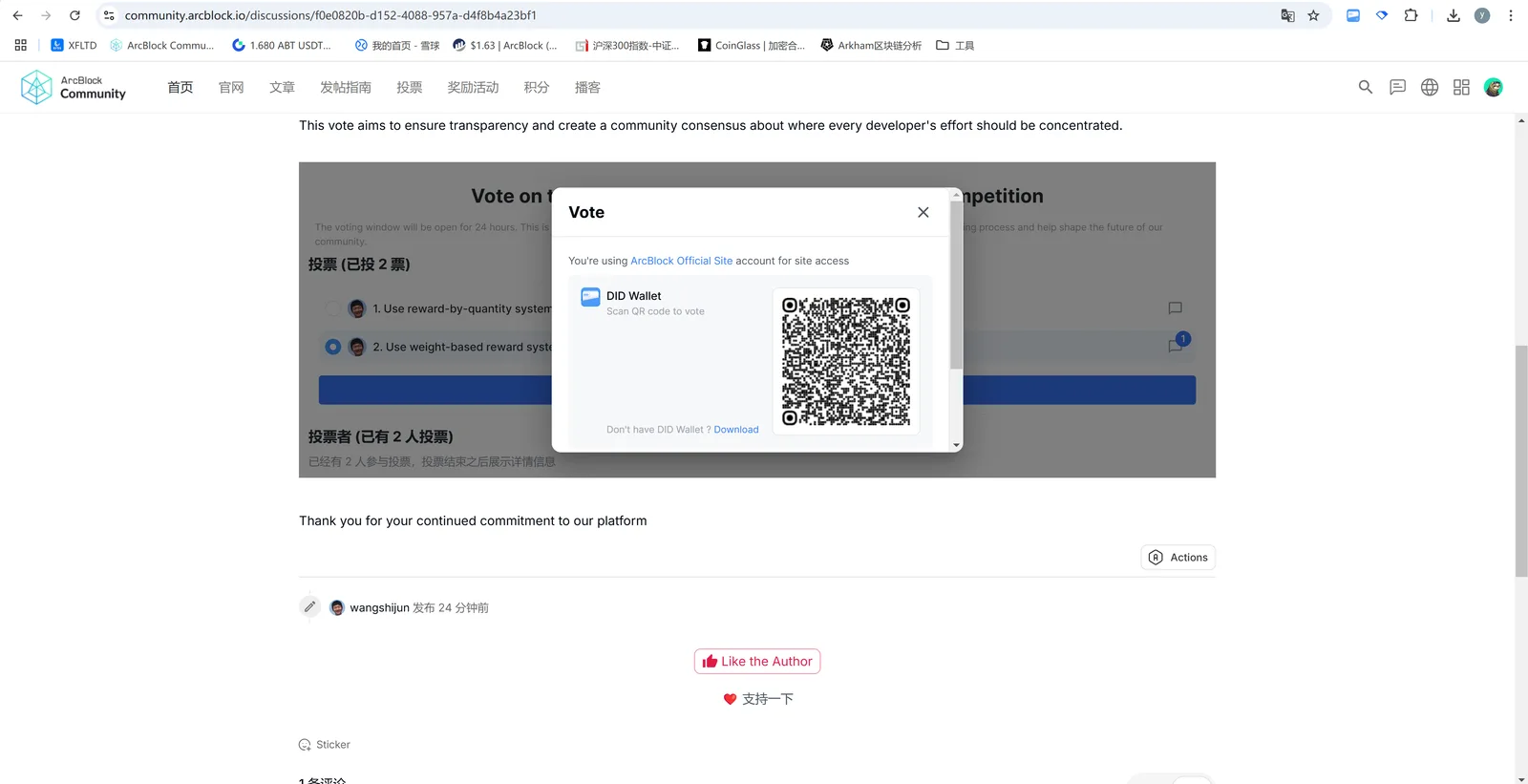The width and height of the screenshot is (1528, 784).
Task: Open the 文章 nav item
Action: [282, 87]
